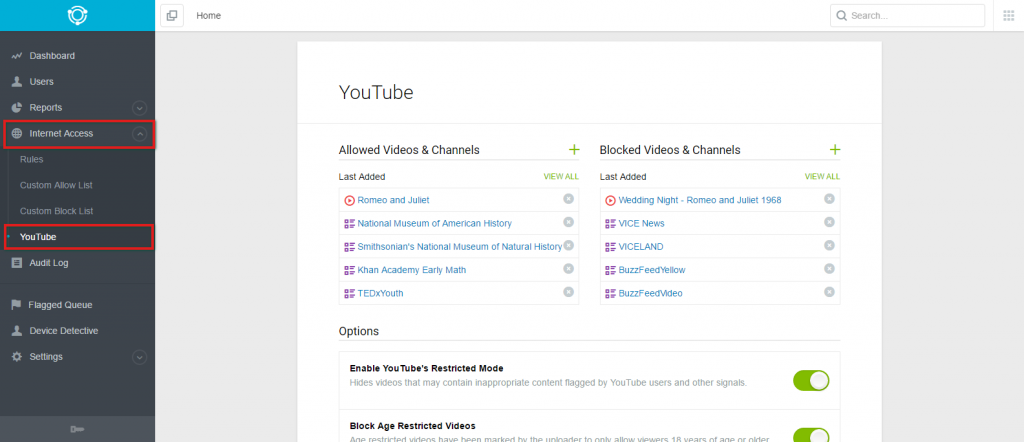Image resolution: width=1024 pixels, height=442 pixels.
Task: Open National Museum of American History link
Action: pos(434,223)
